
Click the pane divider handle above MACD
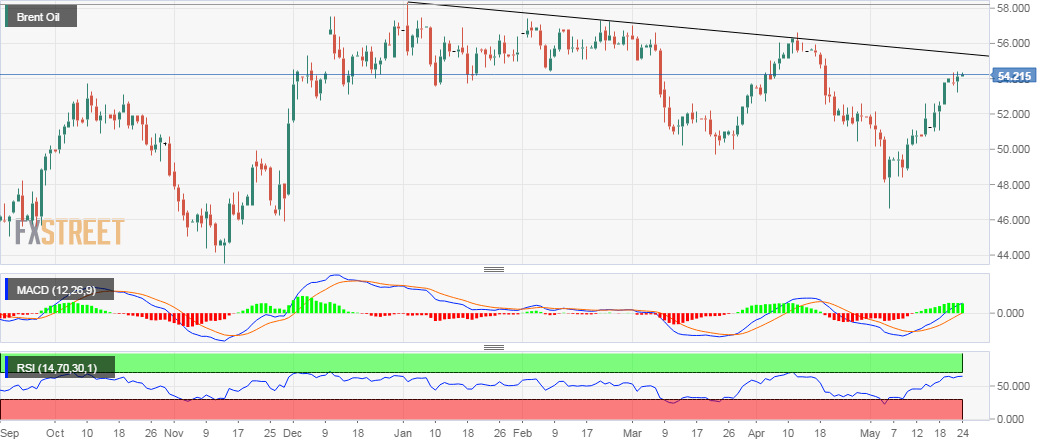coord(494,269)
